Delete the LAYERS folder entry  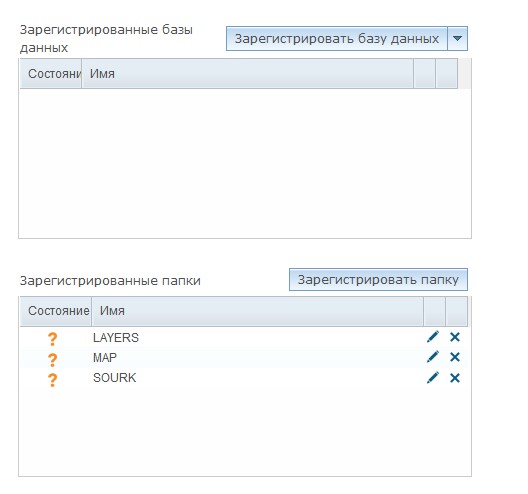[x=455, y=337]
